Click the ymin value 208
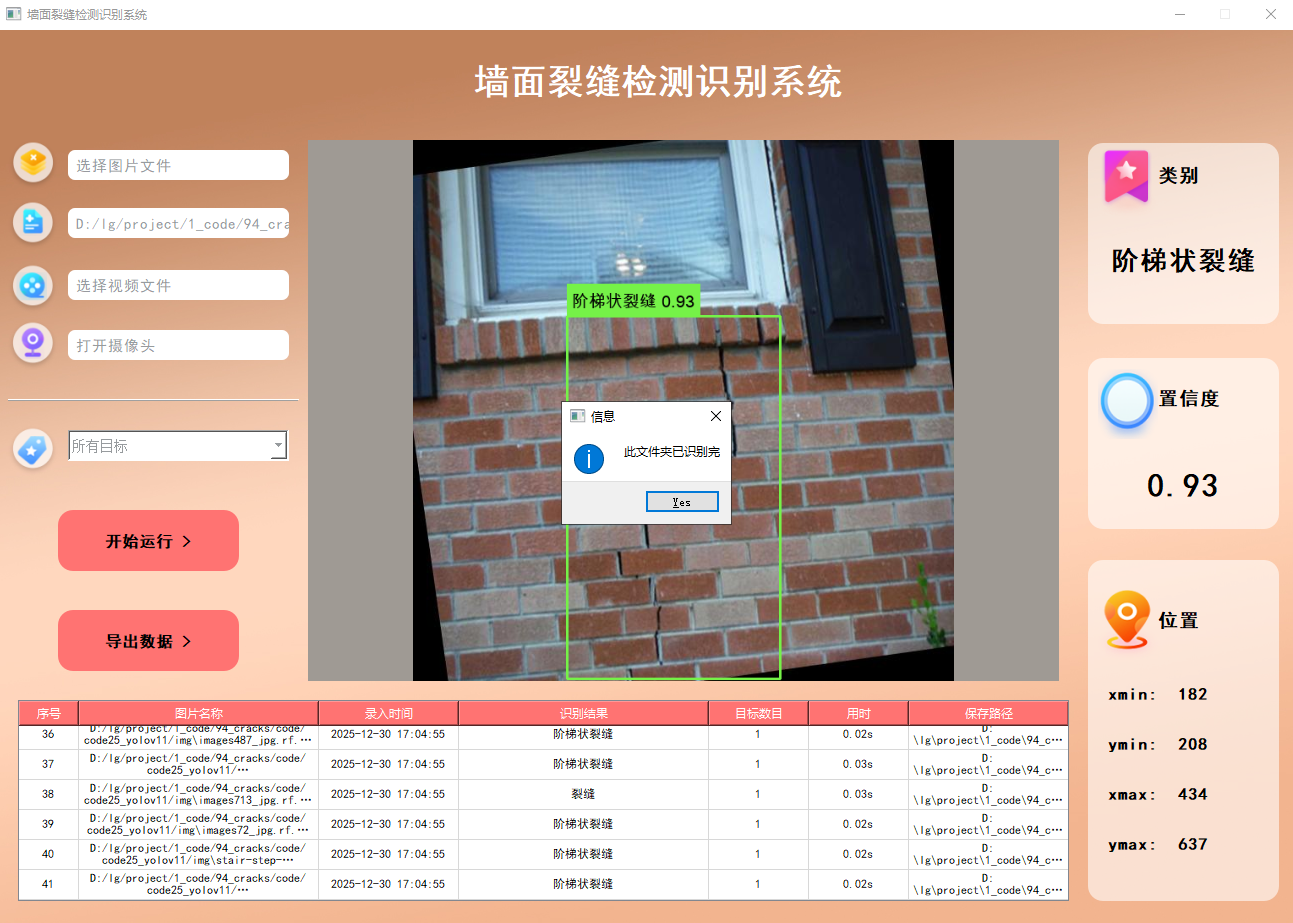 pyautogui.click(x=1192, y=744)
